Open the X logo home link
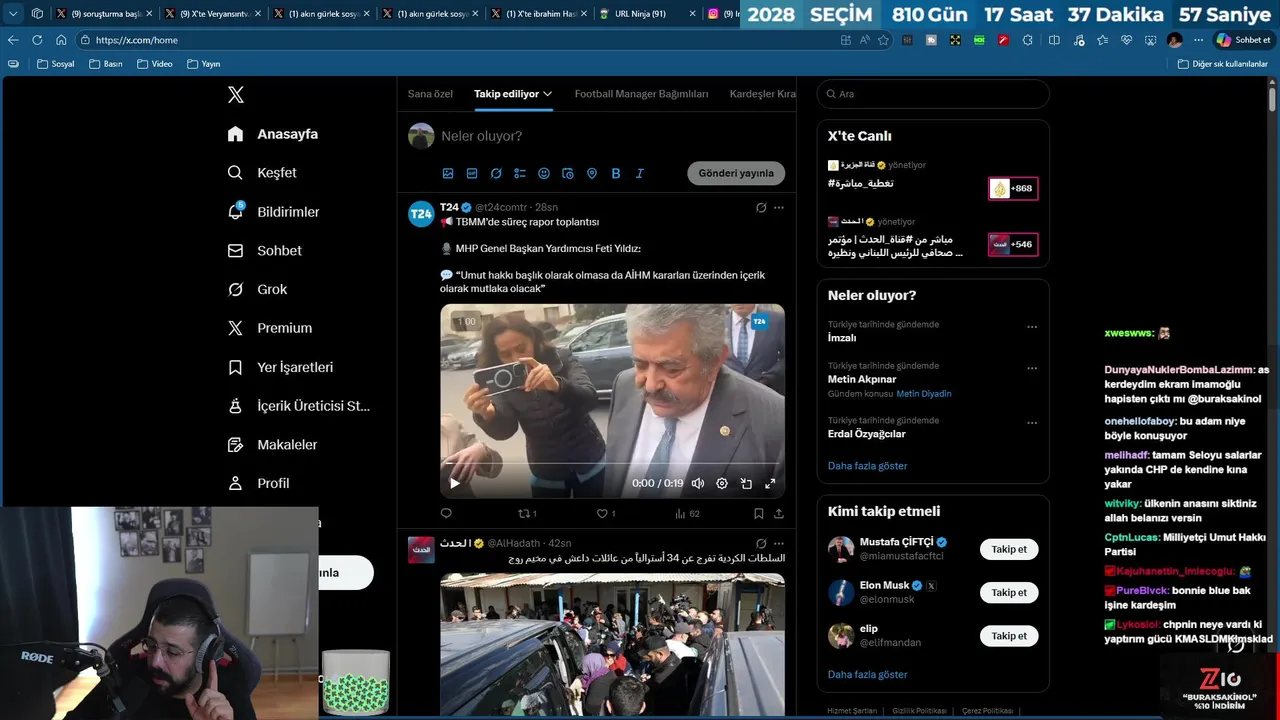Screen dimensions: 1280x720 (x=236, y=95)
